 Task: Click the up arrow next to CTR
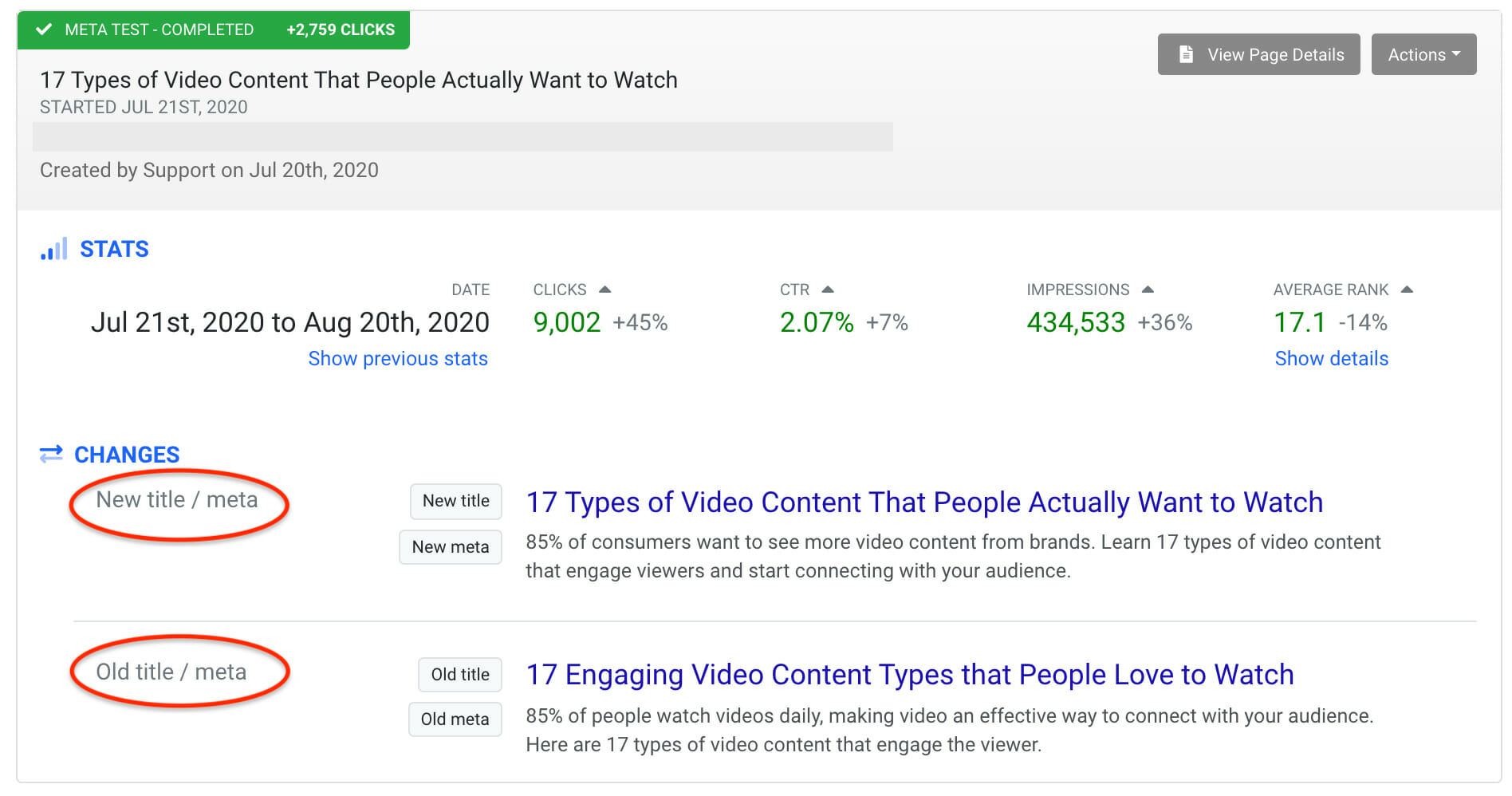[827, 290]
